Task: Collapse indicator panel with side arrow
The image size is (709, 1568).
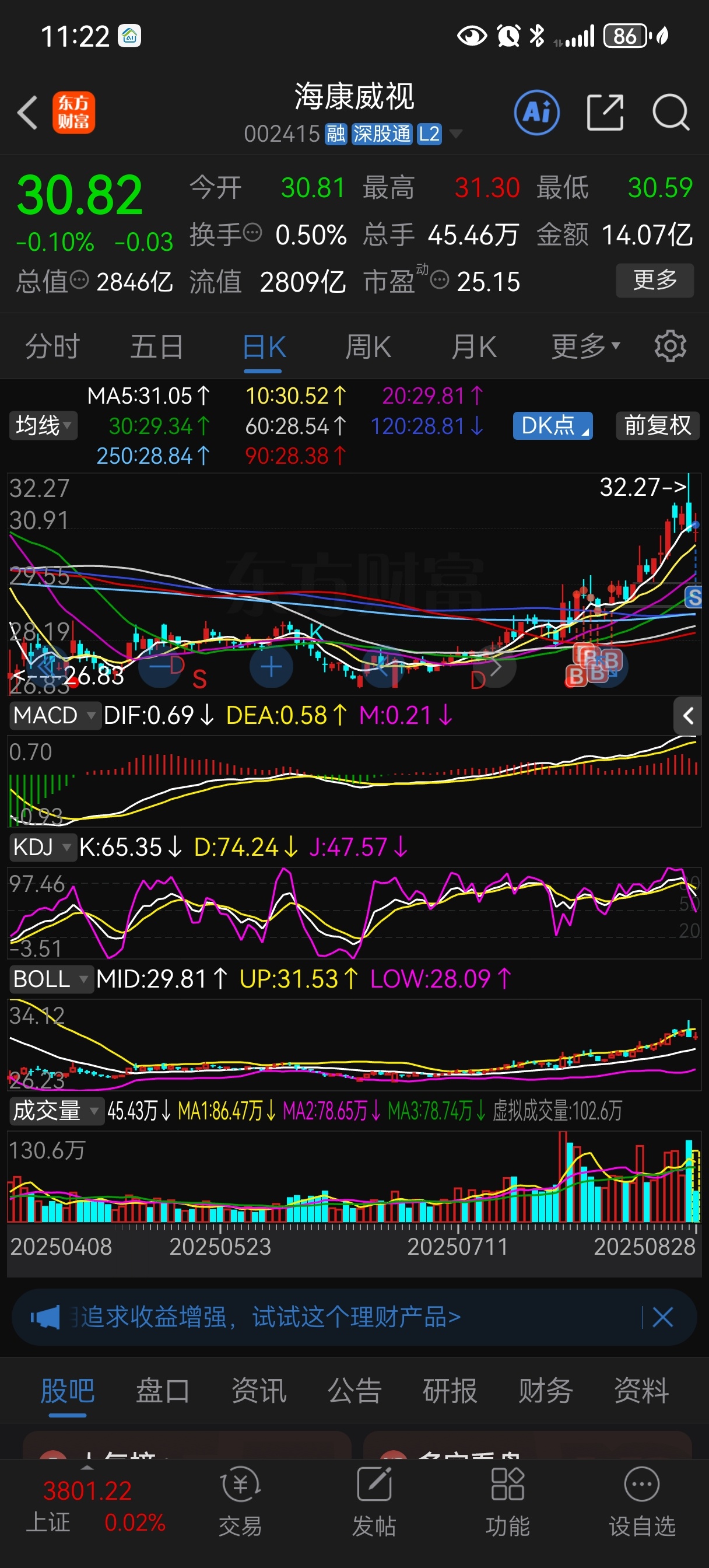Action: [689, 716]
